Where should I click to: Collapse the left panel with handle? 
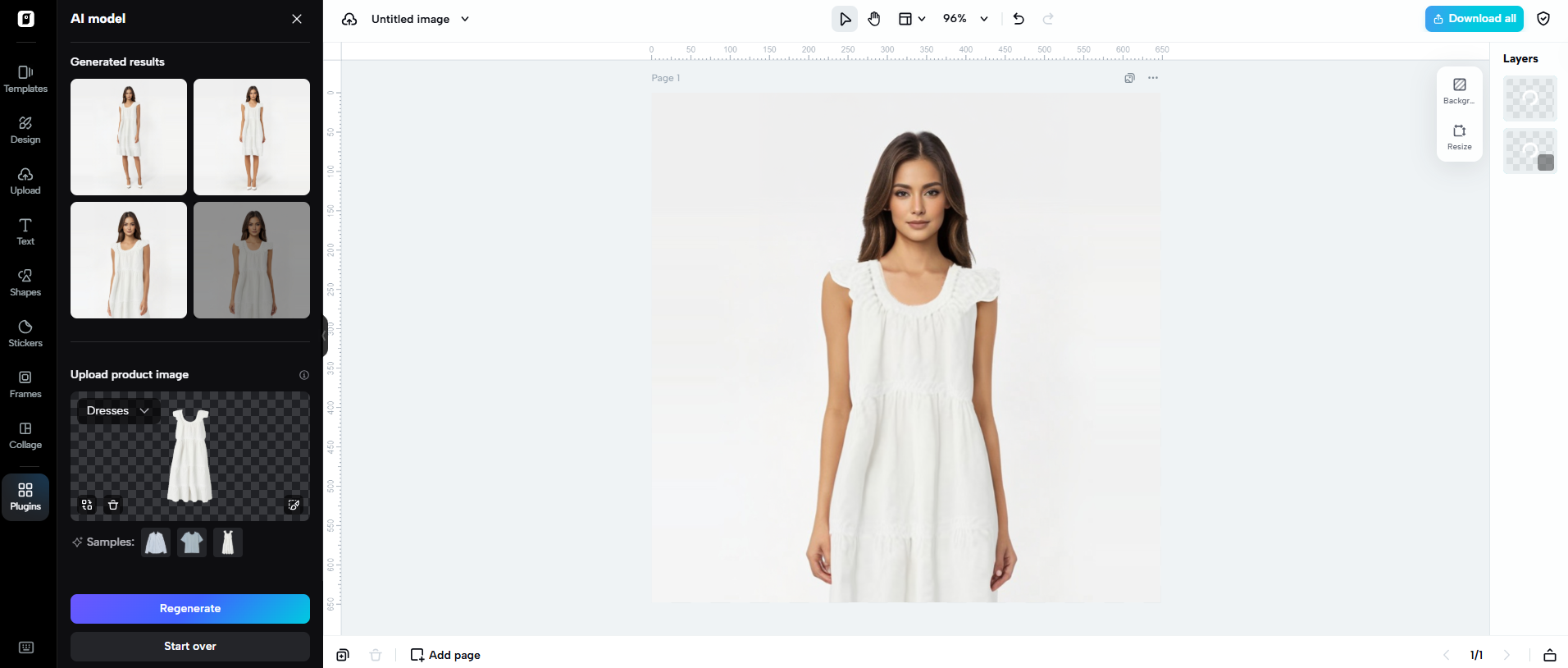point(325,335)
